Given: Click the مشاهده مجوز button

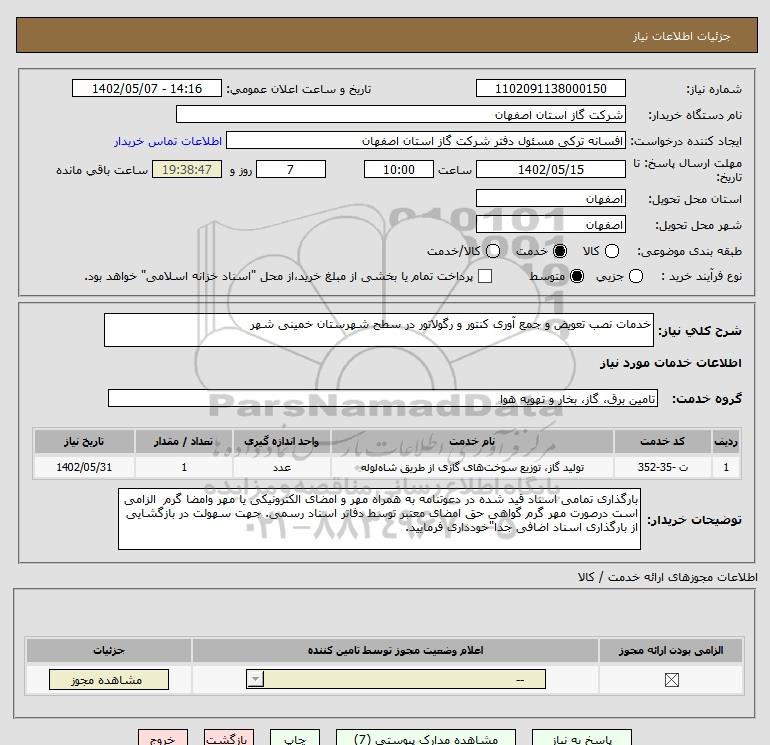Looking at the screenshot, I should tap(109, 680).
